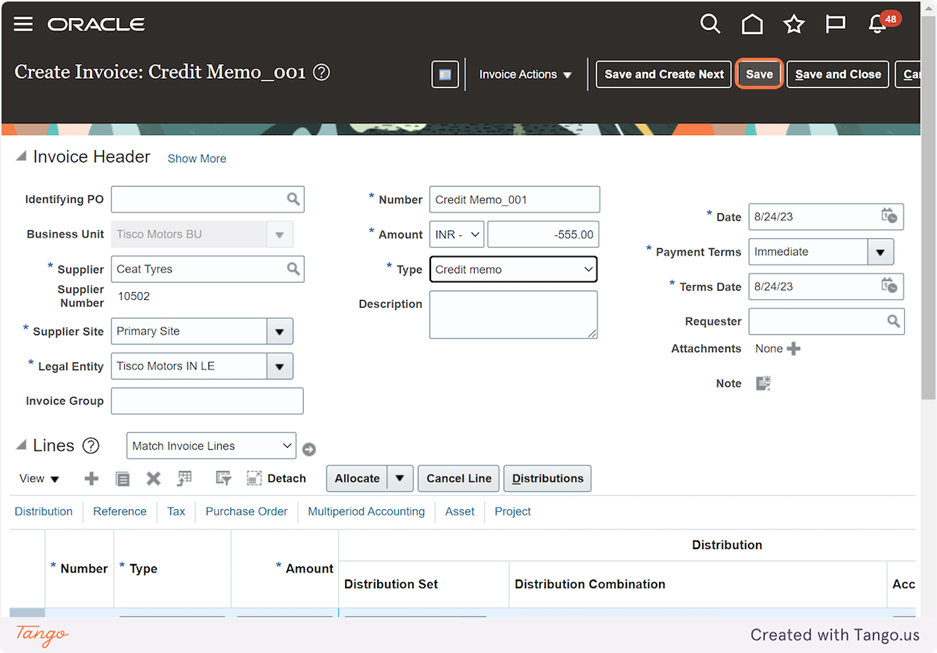Screen dimensions: 937x653
Task: Open the Payment Terms dropdown arrow
Action: 880,252
